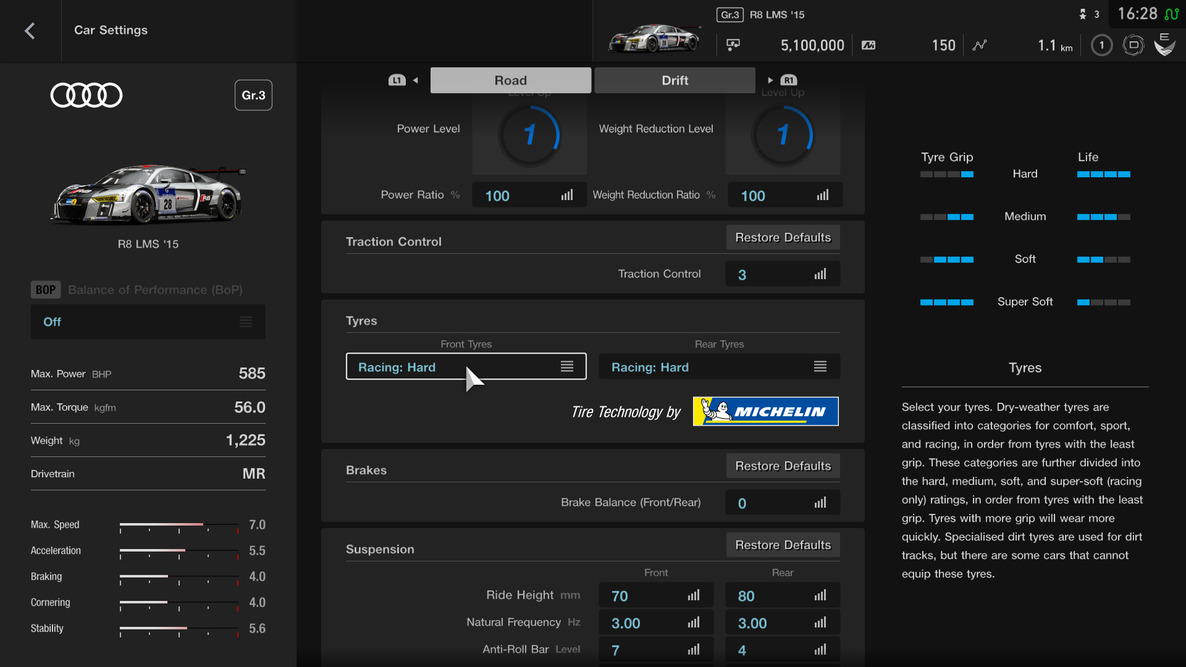
Task: Go back using the top-left arrow
Action: coord(30,31)
